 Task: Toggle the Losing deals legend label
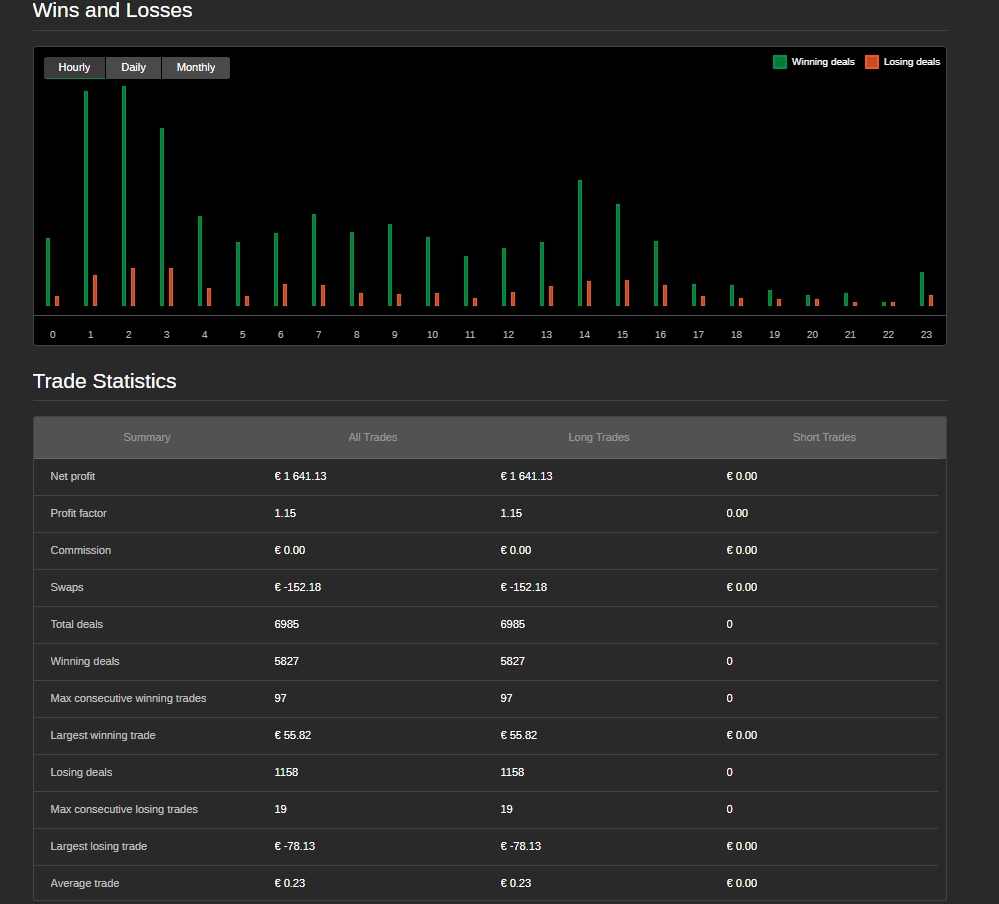pos(912,62)
